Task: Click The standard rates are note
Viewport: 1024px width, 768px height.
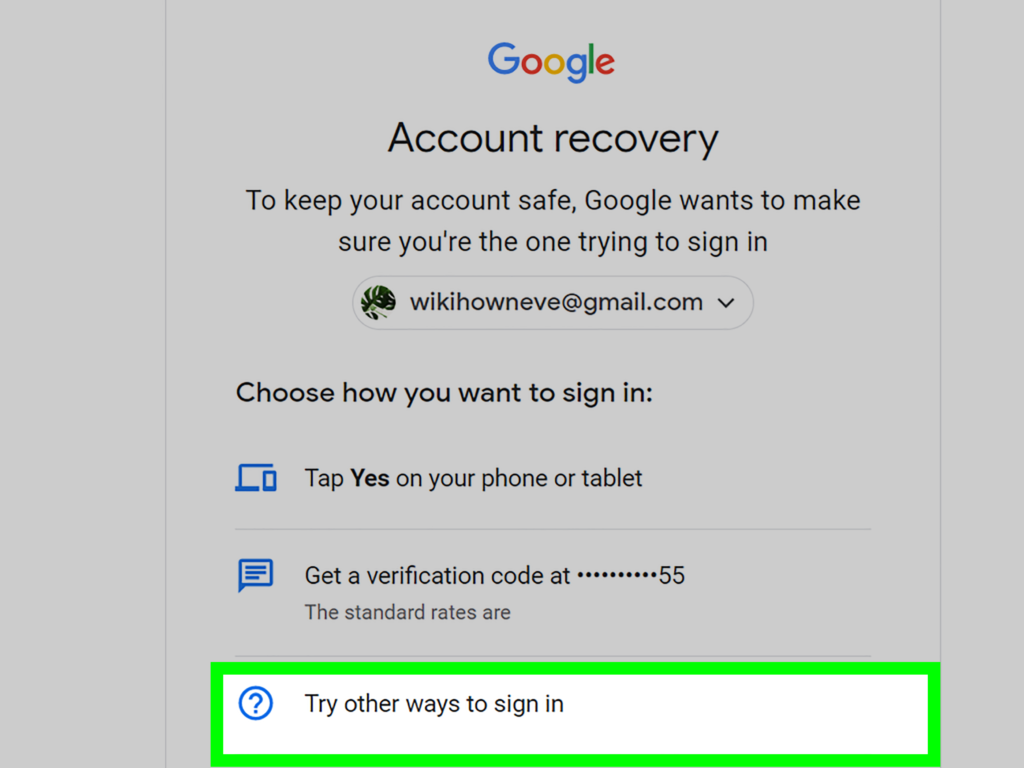Action: [x=408, y=613]
